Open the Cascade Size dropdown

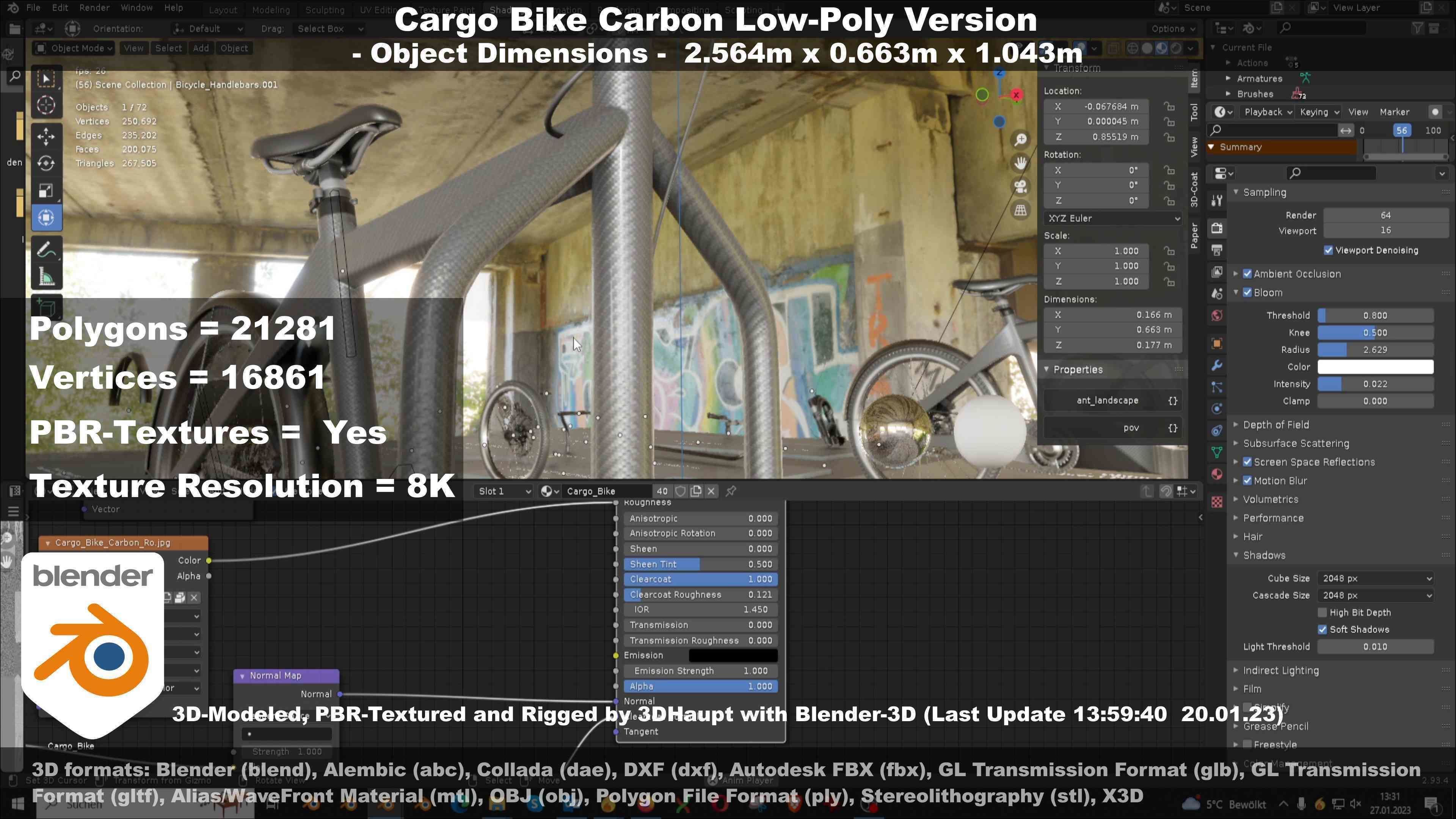1376,596
